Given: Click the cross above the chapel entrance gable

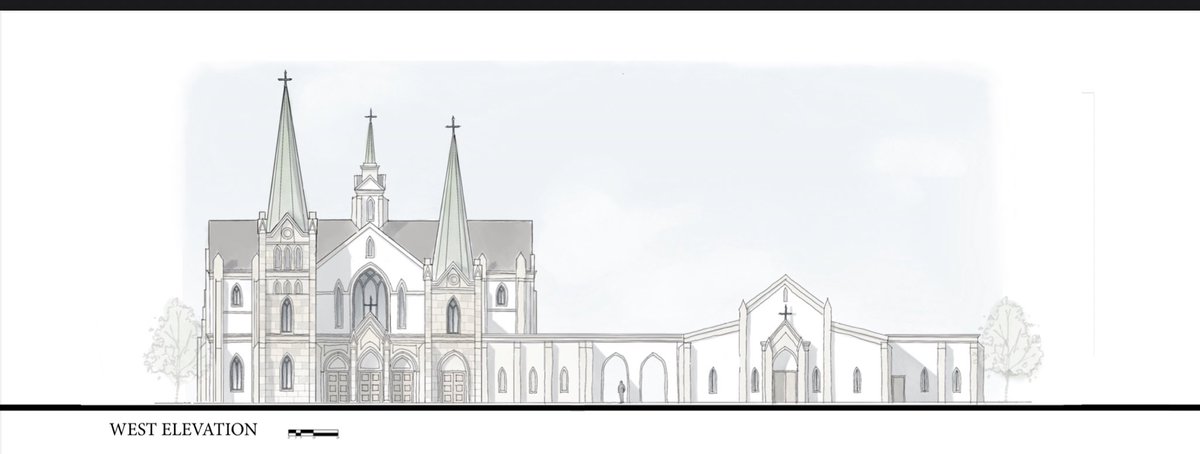Looking at the screenshot, I should pyautogui.click(x=785, y=314).
